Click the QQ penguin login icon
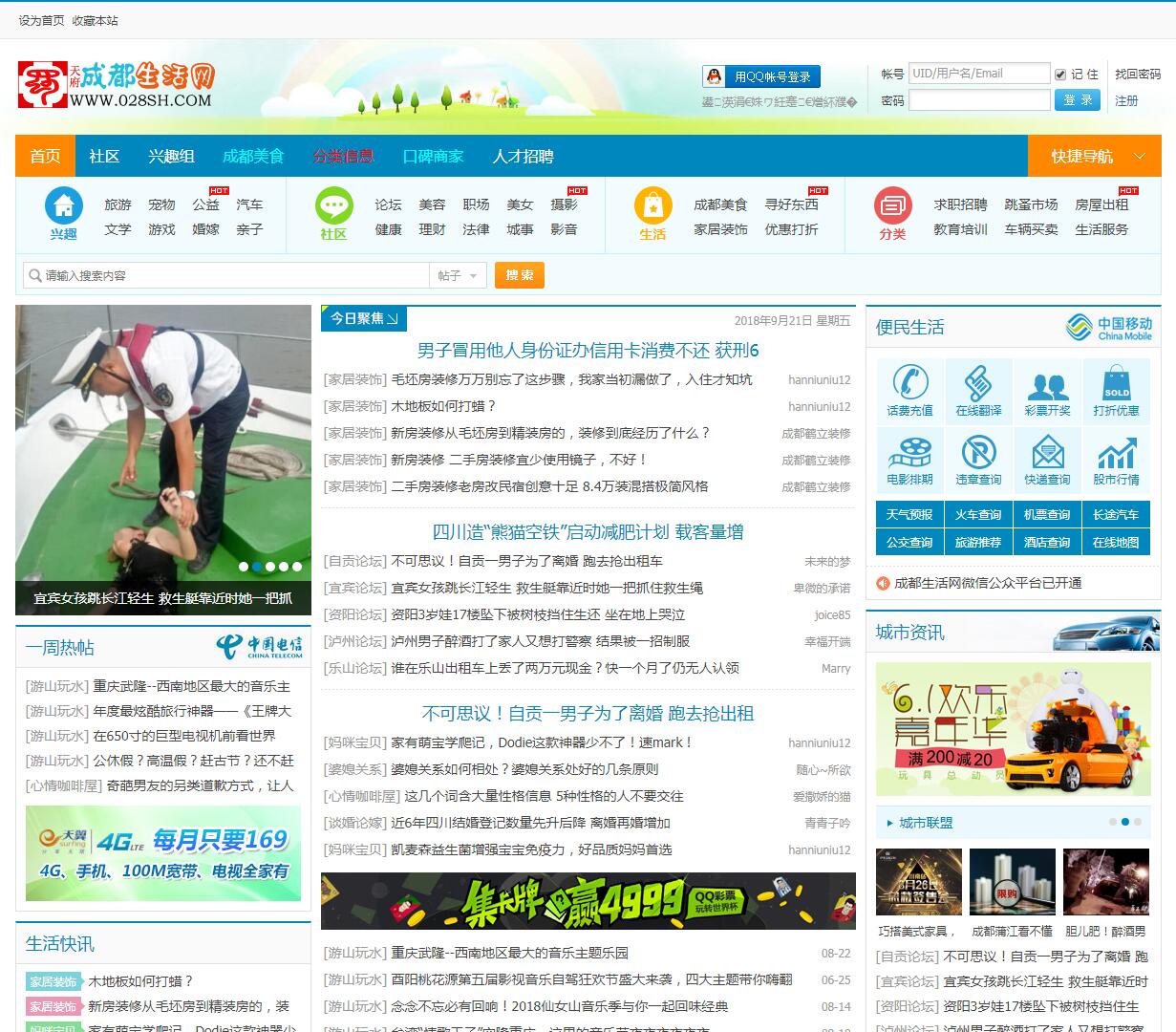 pos(714,77)
